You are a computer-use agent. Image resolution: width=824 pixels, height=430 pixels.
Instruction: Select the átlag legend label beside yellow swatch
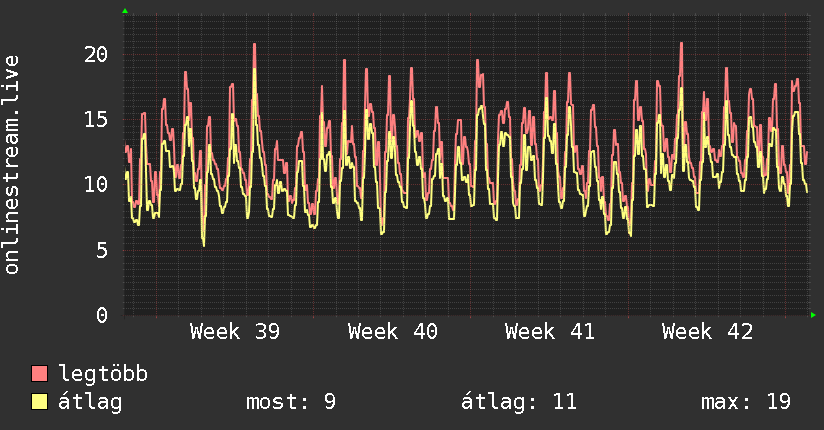click(x=90, y=402)
